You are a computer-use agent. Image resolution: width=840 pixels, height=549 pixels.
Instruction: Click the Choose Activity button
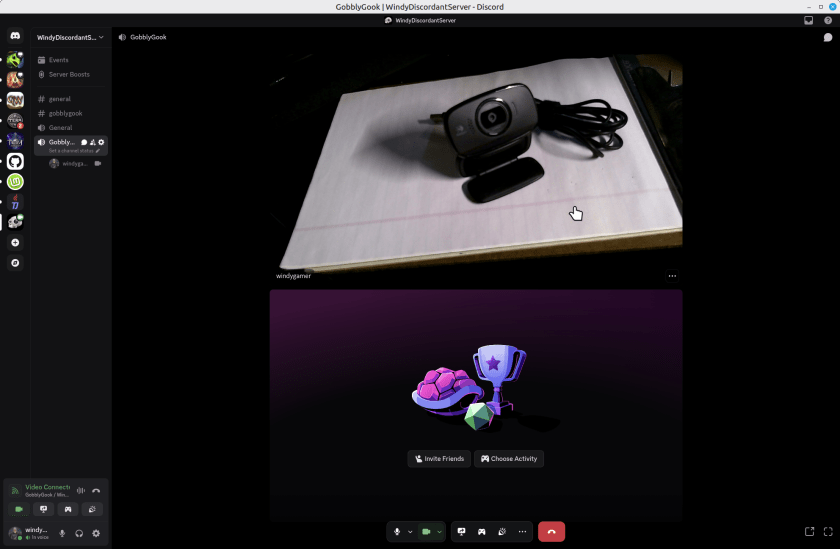click(509, 459)
